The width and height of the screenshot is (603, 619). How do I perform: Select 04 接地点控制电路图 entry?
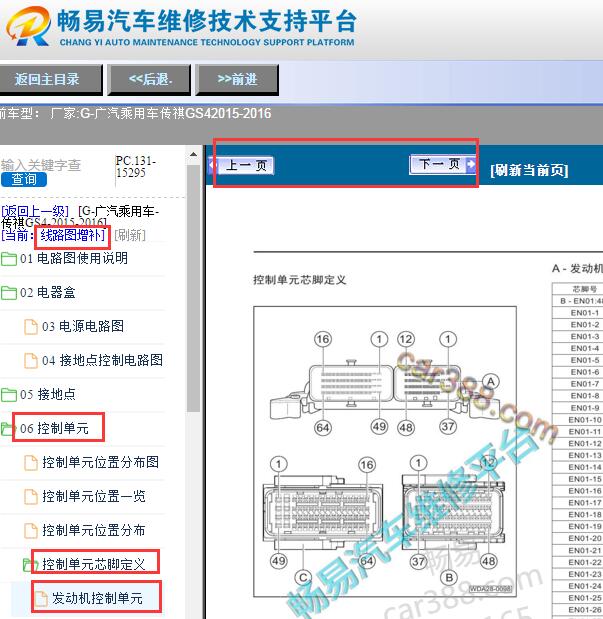point(102,360)
